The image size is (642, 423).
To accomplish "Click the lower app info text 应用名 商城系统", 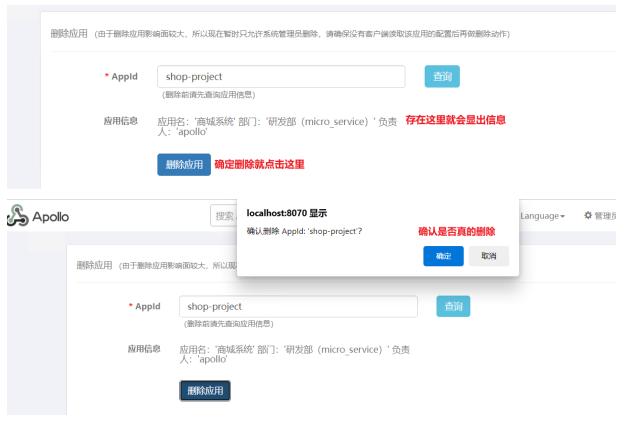I will (294, 354).
